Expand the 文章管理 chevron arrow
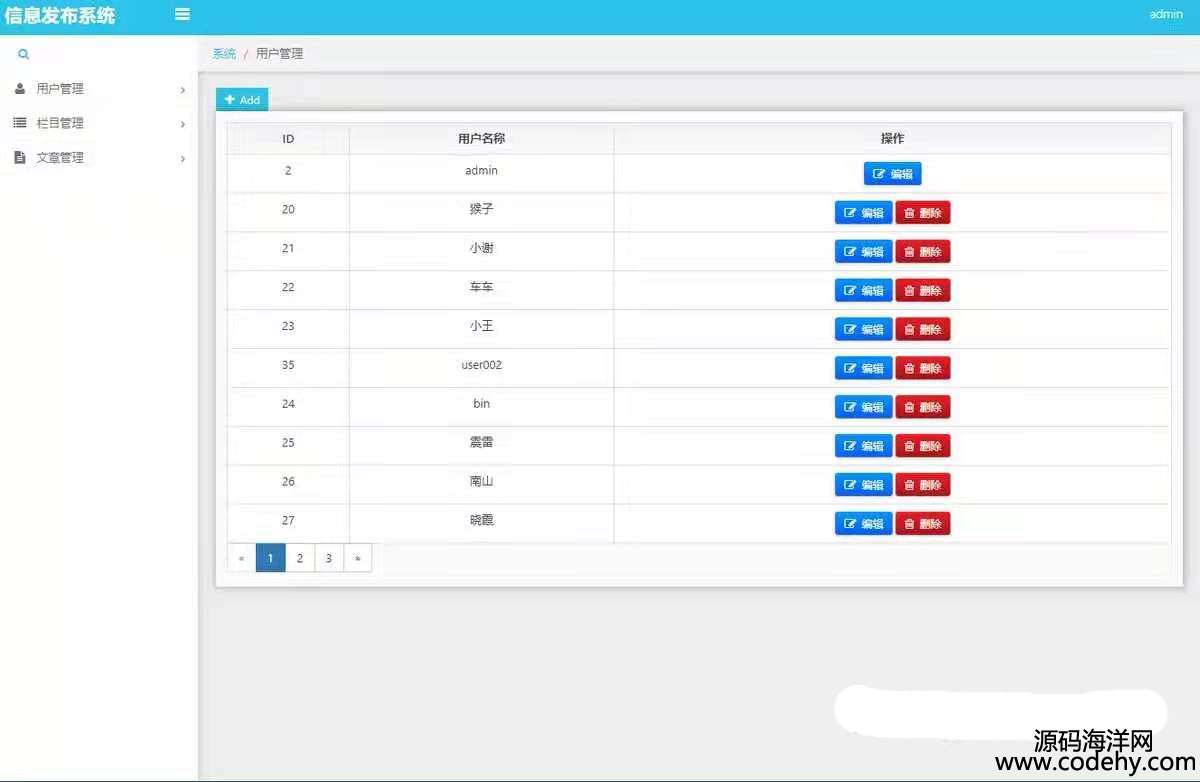 click(183, 159)
